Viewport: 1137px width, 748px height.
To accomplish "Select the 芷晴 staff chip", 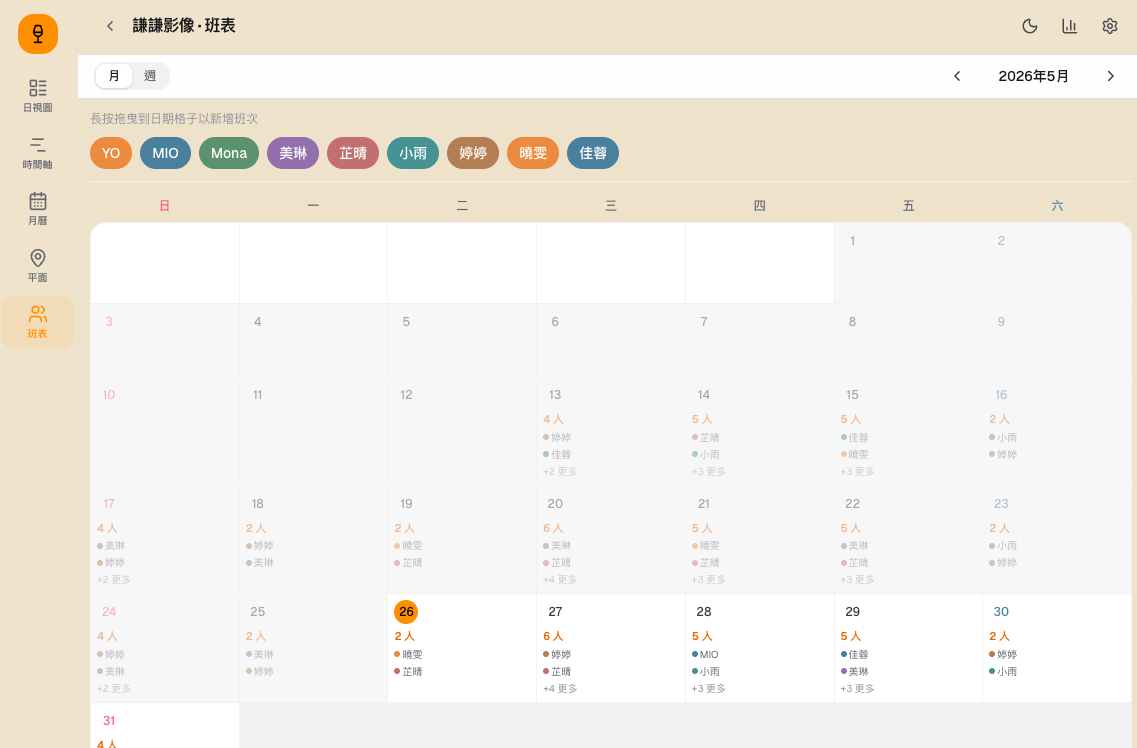I will [353, 153].
